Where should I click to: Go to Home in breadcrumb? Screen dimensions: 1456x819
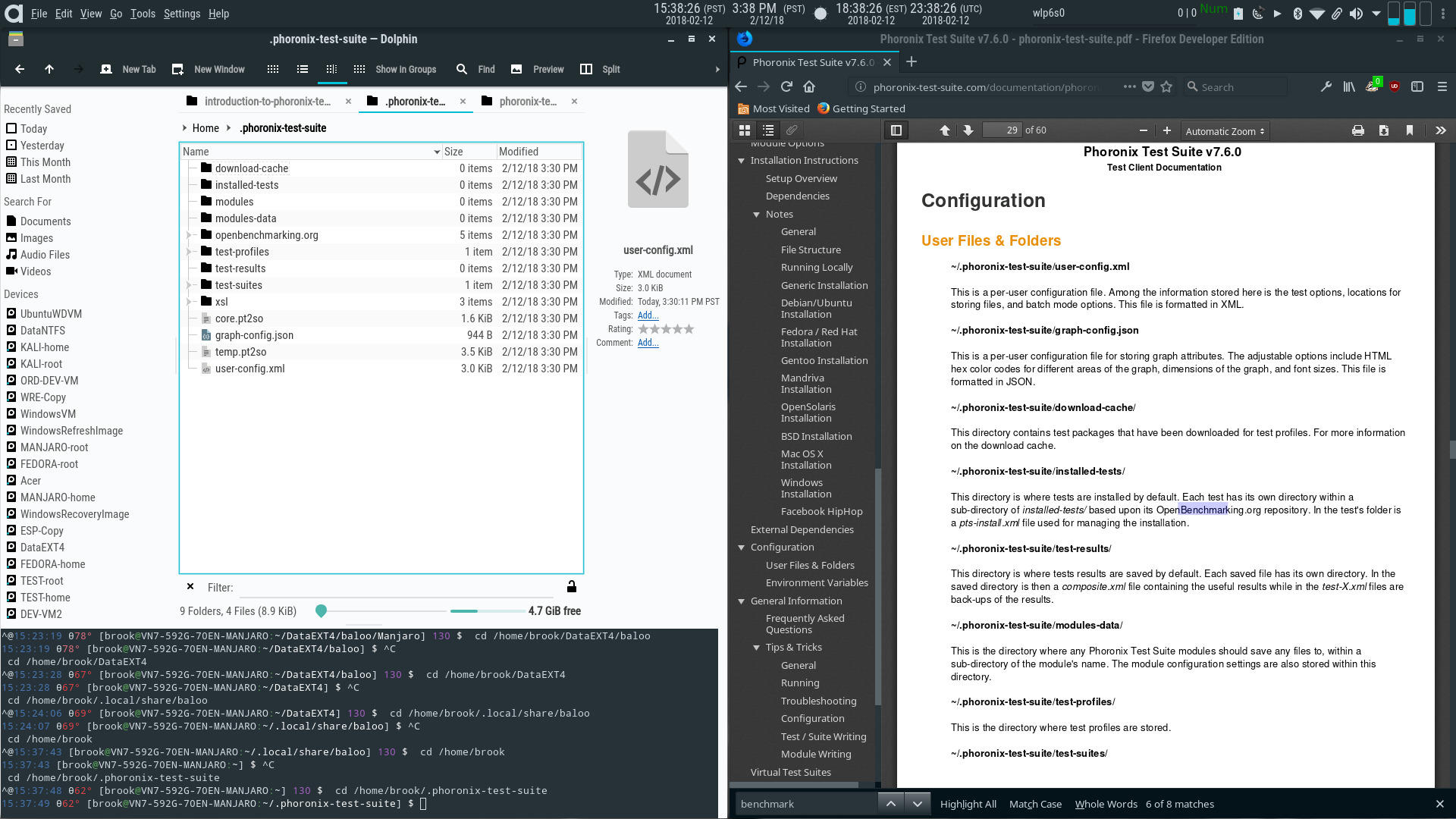click(206, 128)
